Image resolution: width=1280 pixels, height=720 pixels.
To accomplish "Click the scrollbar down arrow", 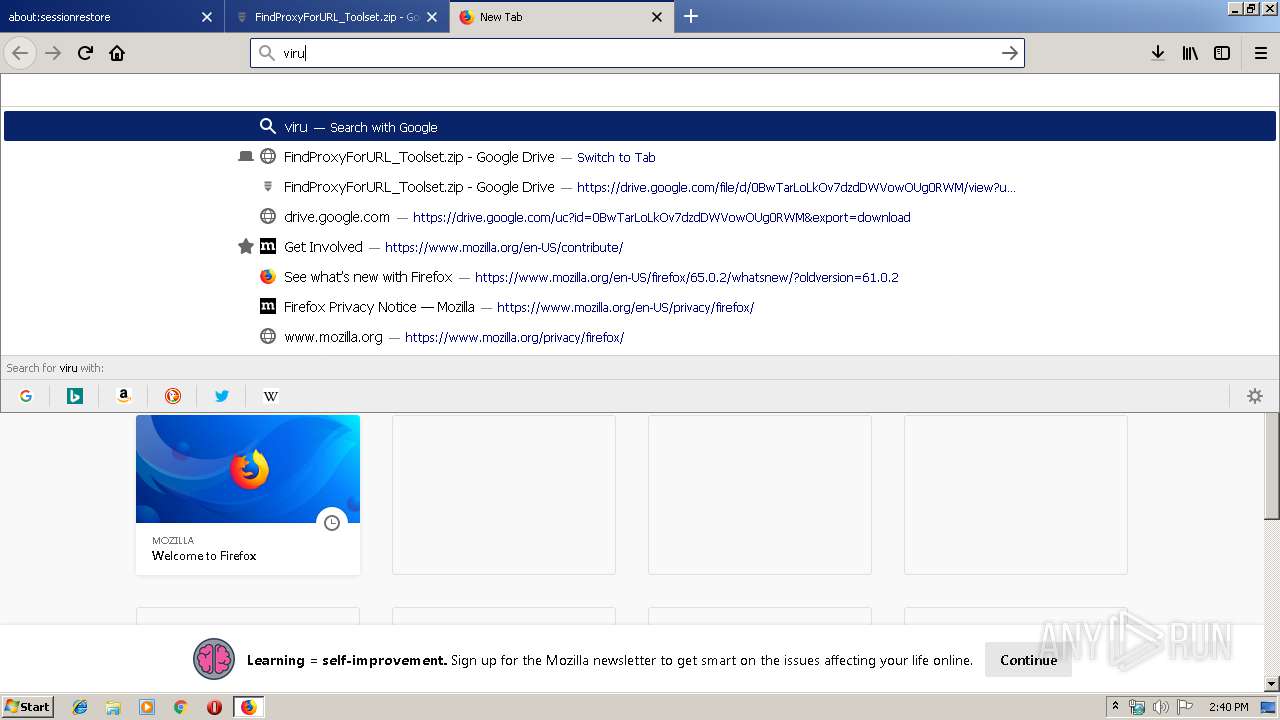I will [1272, 684].
